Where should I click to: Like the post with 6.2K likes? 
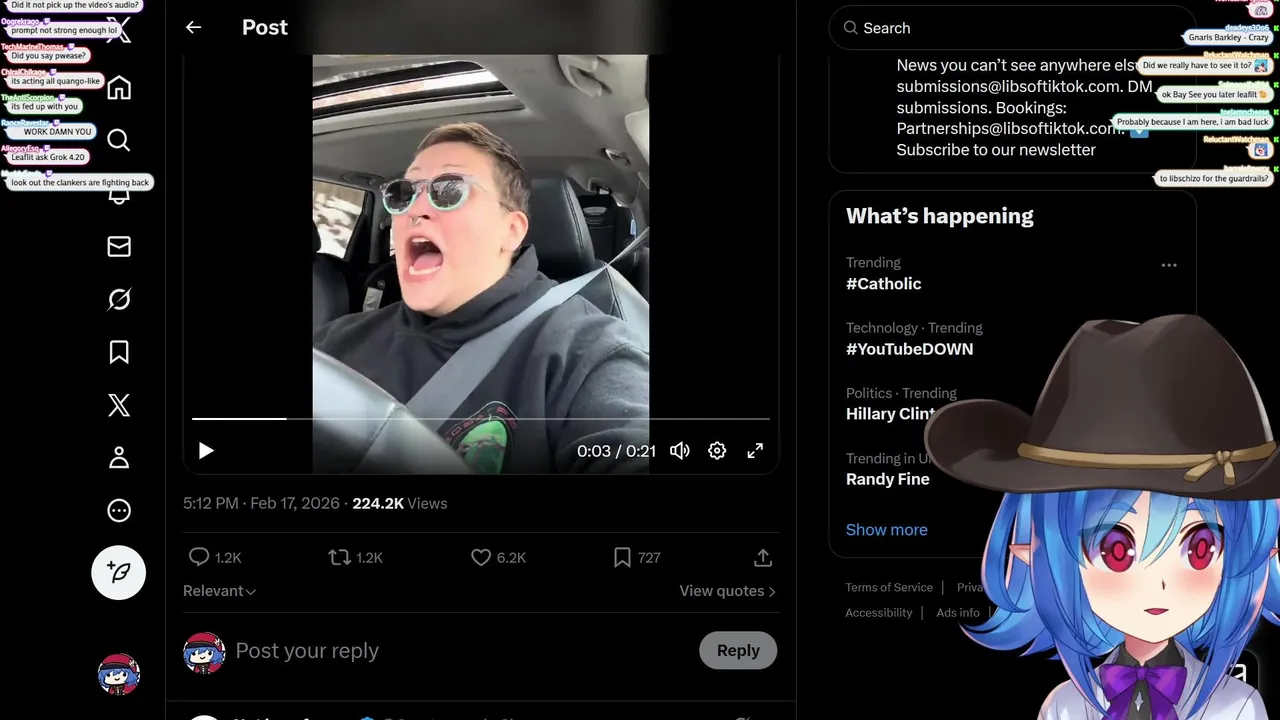[x=481, y=557]
